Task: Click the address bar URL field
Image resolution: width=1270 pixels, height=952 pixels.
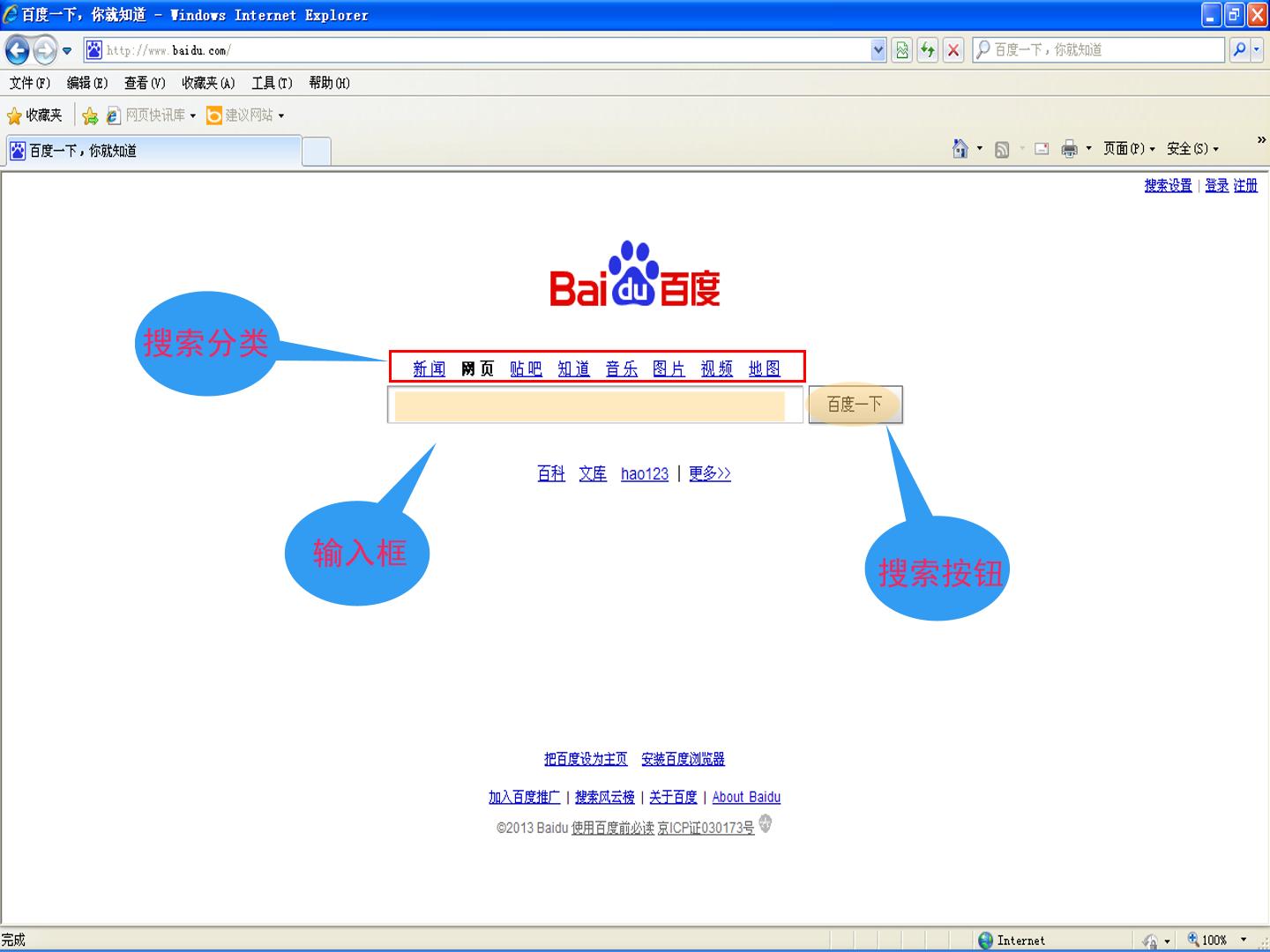Action: (486, 50)
